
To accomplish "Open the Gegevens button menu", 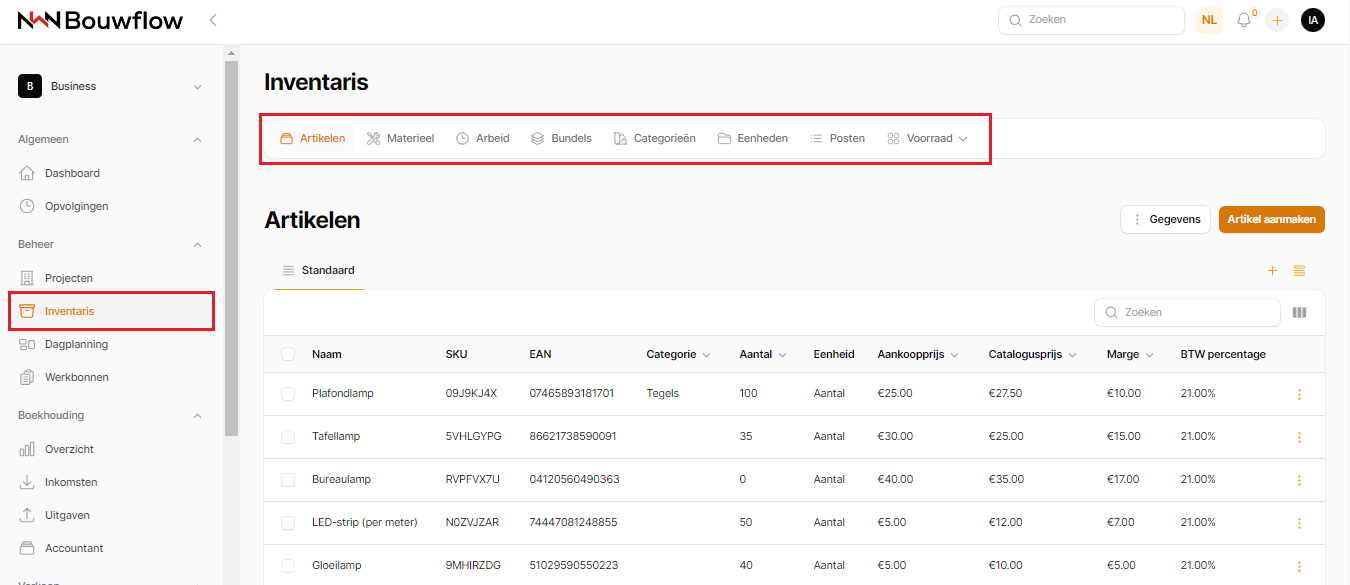I will click(x=1165, y=219).
